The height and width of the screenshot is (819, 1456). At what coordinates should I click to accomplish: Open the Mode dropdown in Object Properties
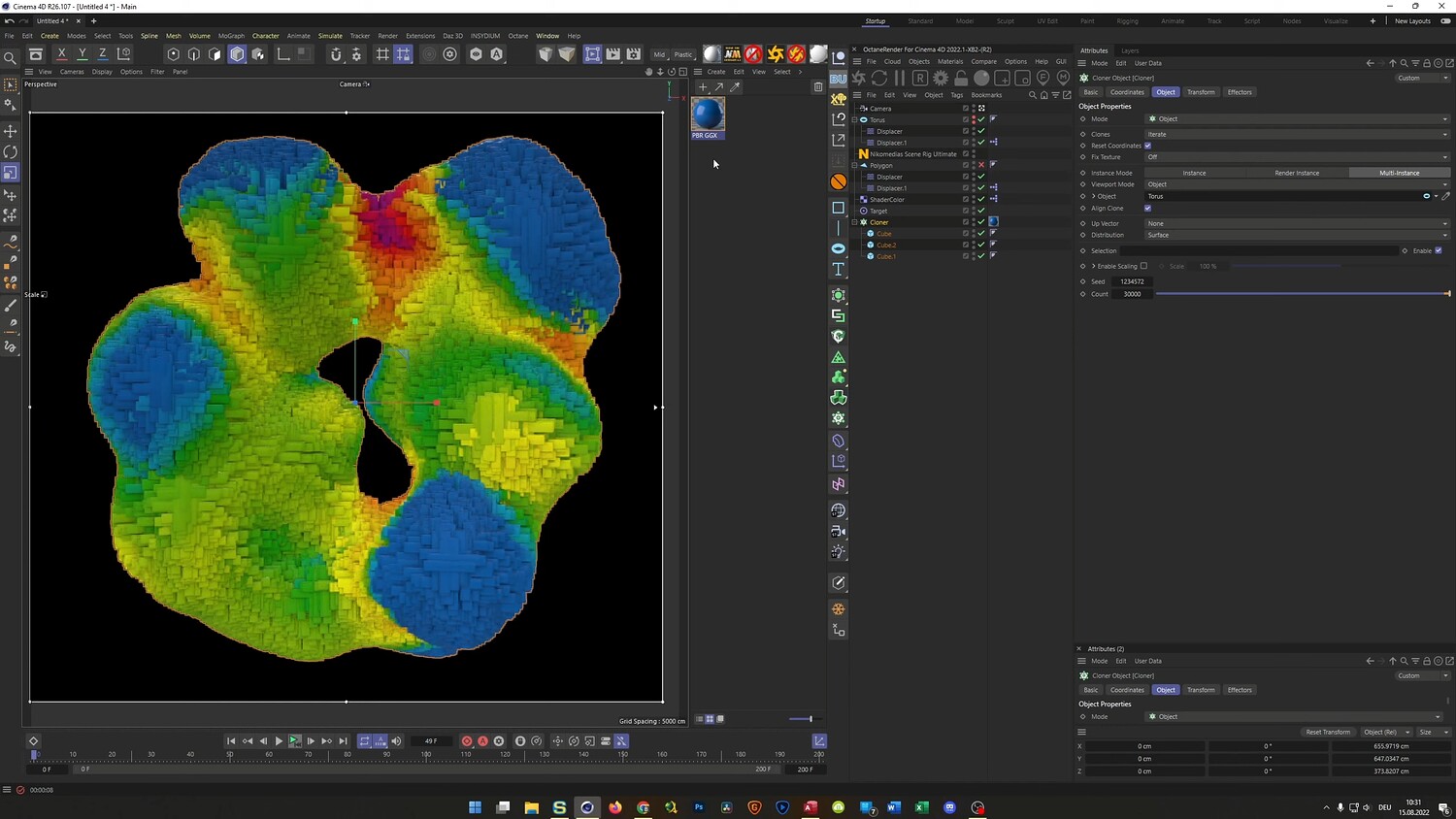pos(1298,119)
